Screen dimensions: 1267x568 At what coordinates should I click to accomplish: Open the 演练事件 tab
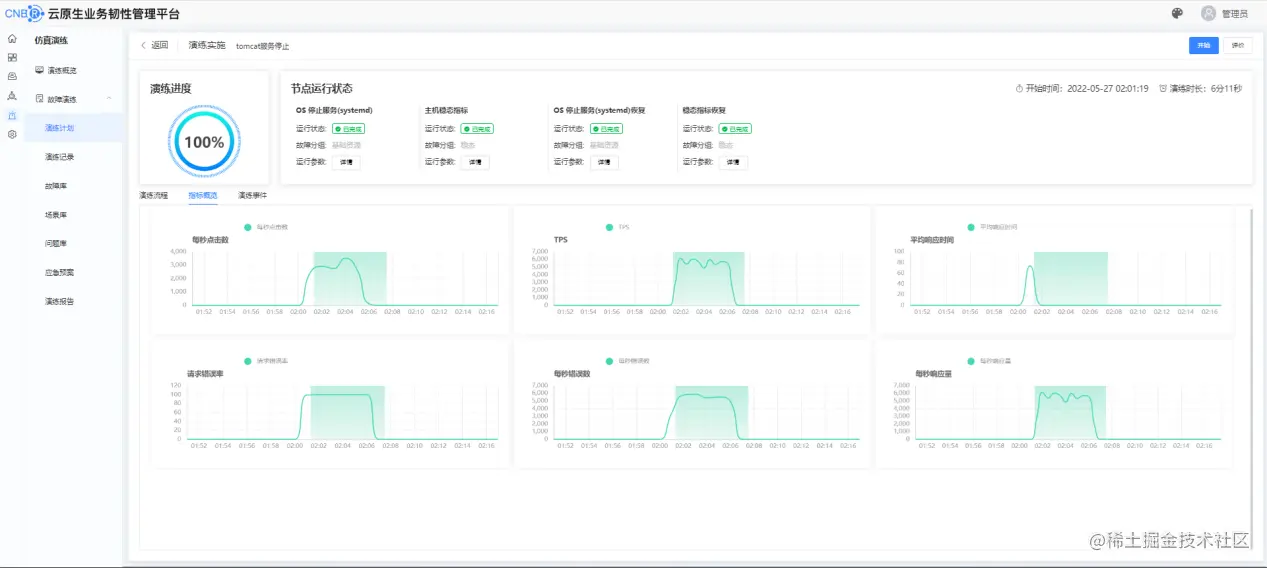(252, 195)
